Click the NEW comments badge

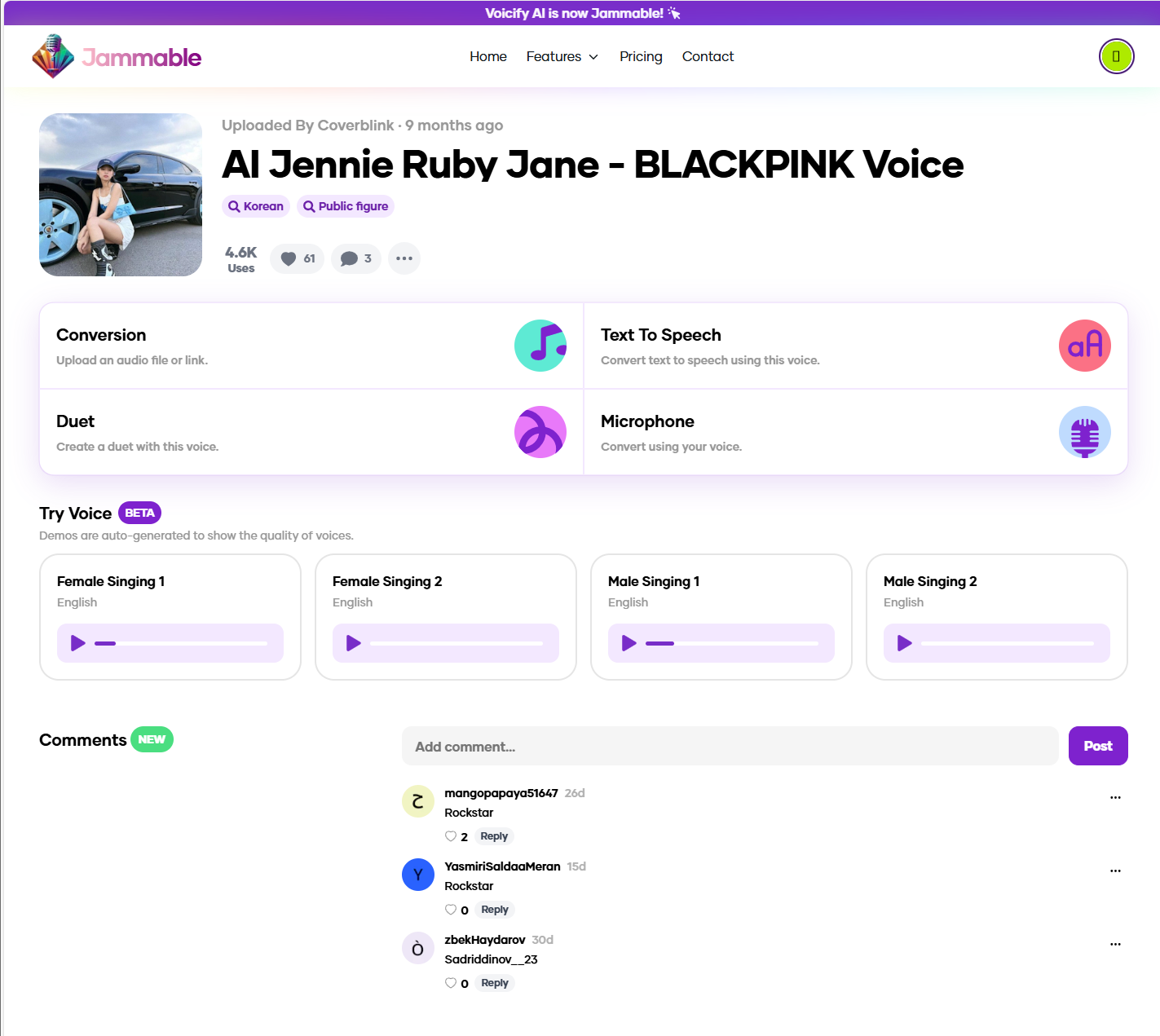click(152, 739)
